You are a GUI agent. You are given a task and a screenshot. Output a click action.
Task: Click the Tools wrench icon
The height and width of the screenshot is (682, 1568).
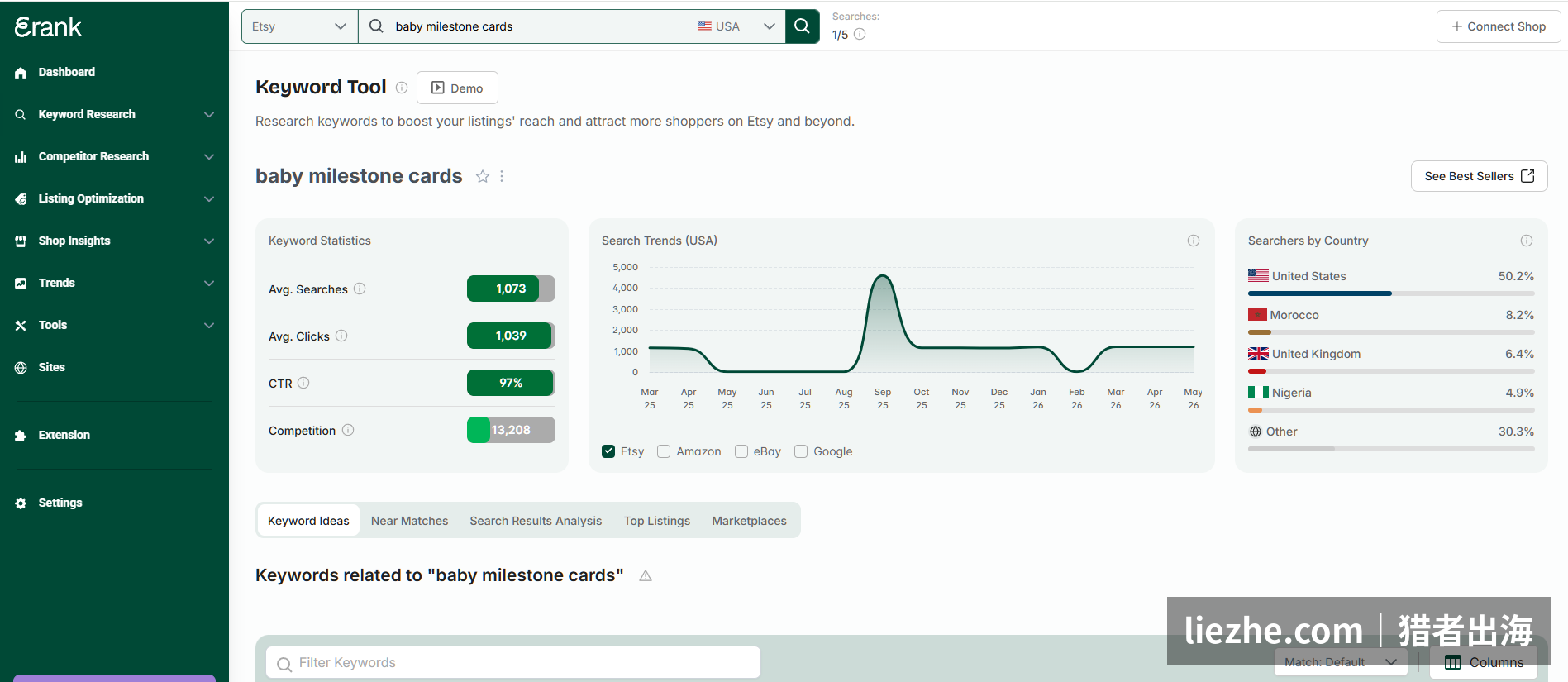coord(21,326)
